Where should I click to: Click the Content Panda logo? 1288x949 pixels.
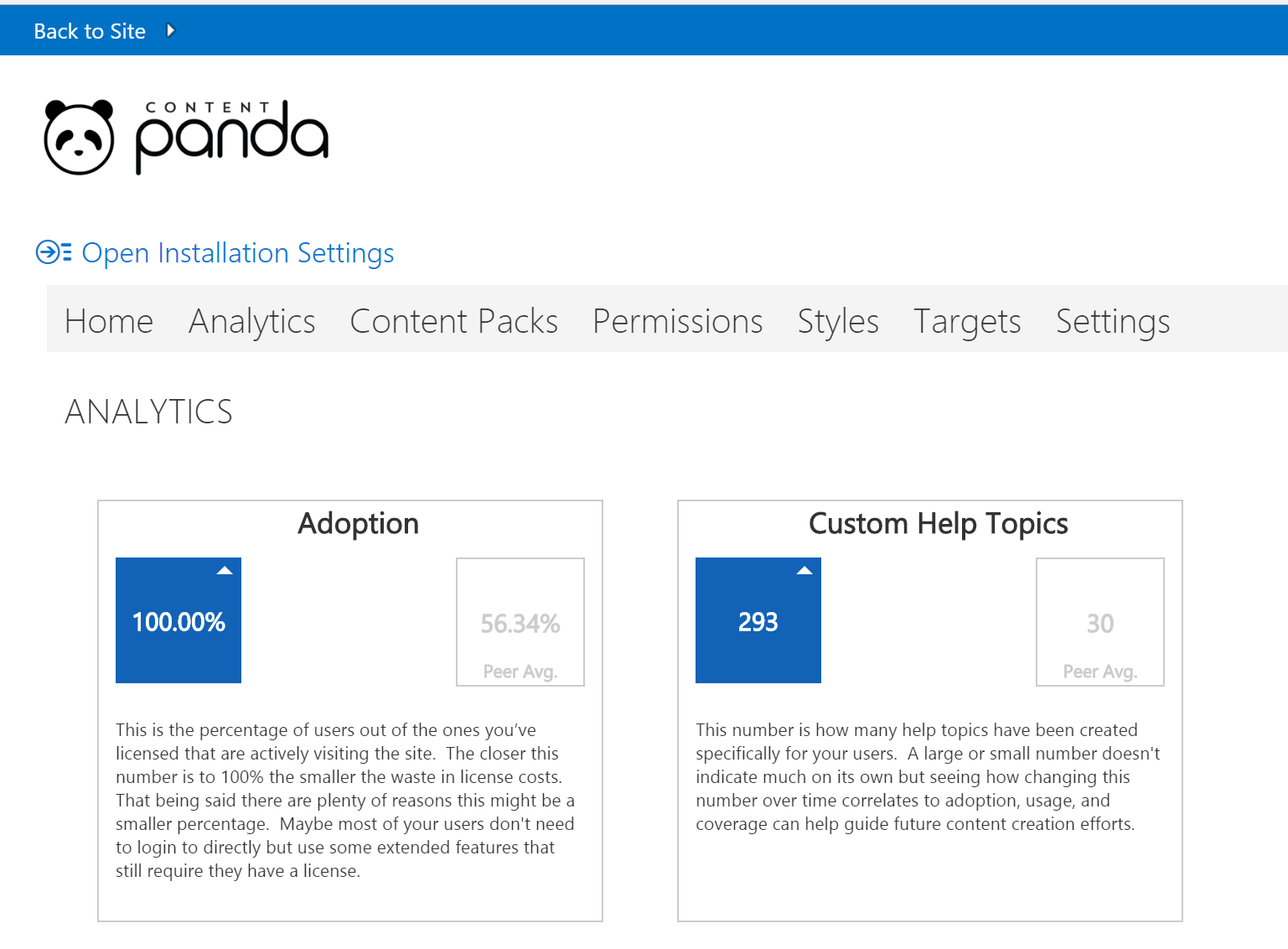(186, 137)
